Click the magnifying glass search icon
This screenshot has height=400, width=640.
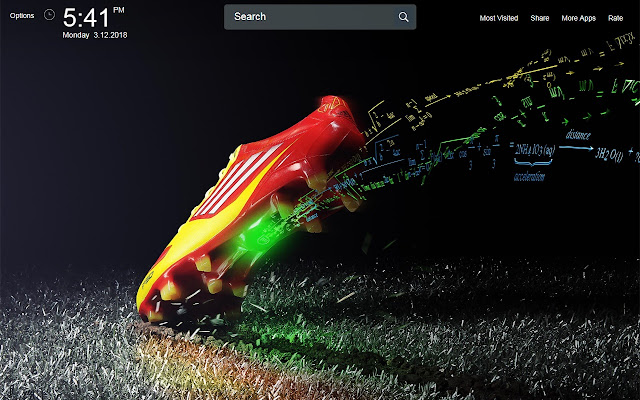(x=403, y=17)
